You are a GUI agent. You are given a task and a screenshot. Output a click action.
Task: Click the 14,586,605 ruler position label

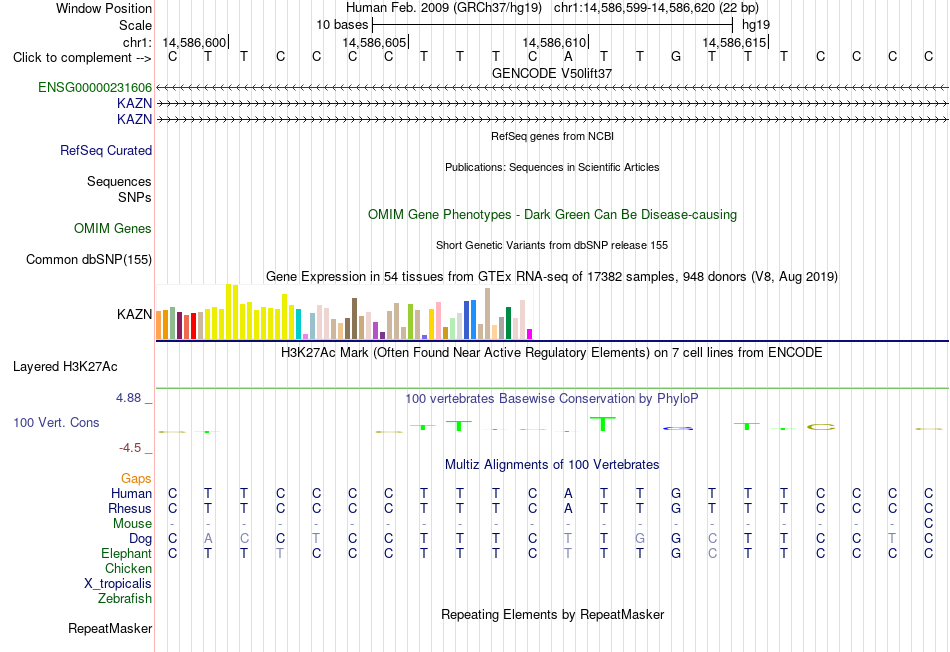tap(374, 42)
